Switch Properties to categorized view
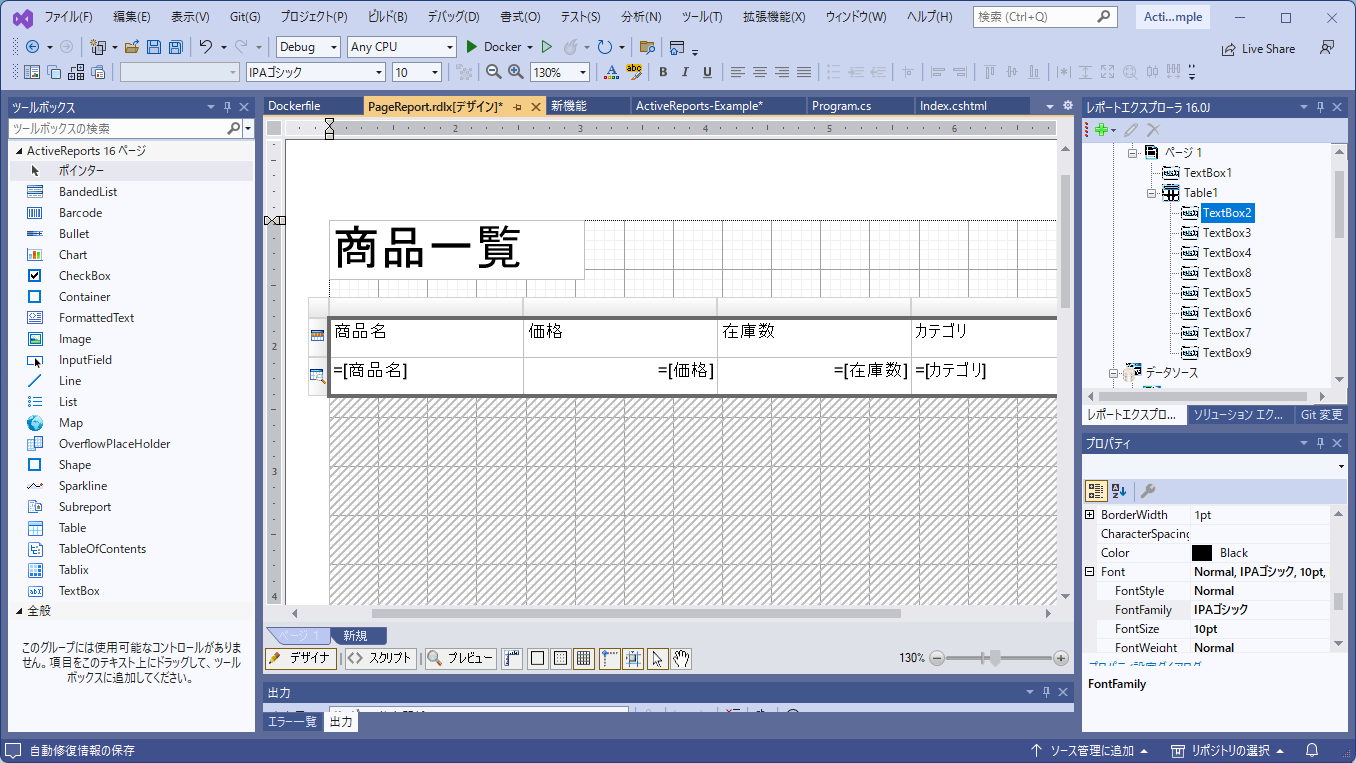 (x=1096, y=491)
